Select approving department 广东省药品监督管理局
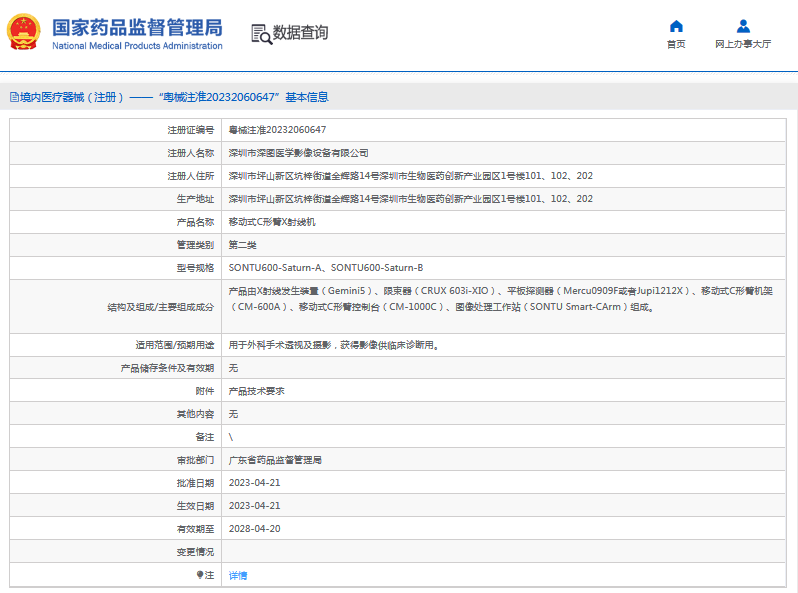The image size is (798, 593). pyautogui.click(x=275, y=460)
